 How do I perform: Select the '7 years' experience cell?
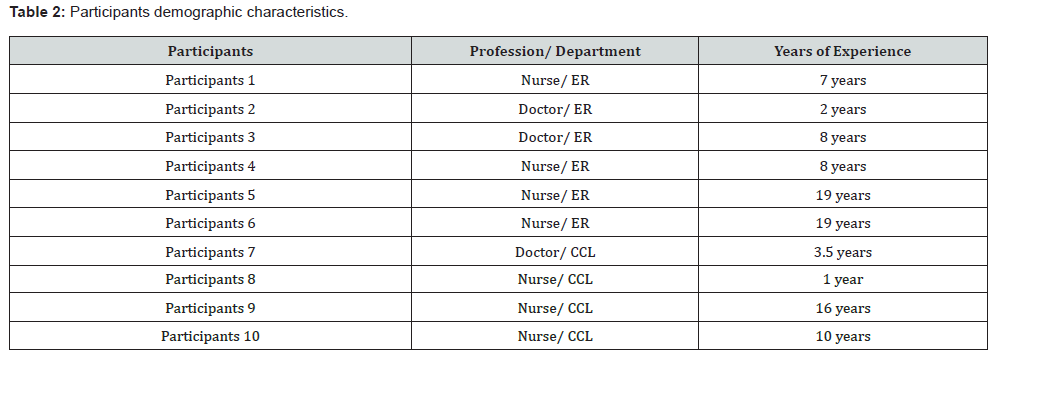[842, 80]
